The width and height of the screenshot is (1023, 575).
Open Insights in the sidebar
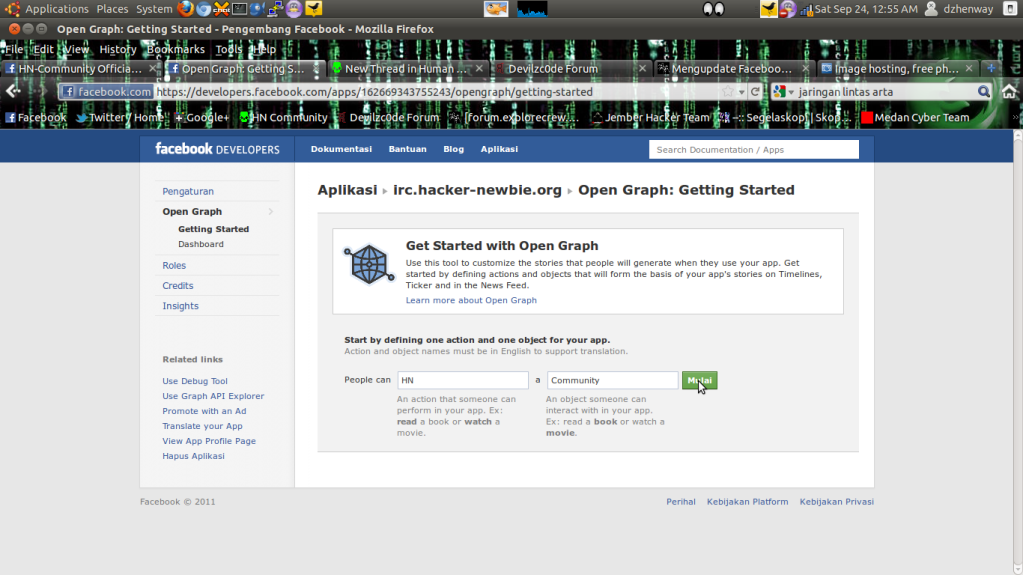(180, 306)
